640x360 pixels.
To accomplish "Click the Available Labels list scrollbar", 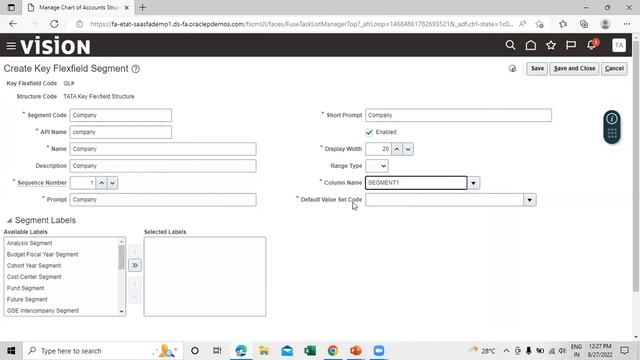I will click(121, 258).
